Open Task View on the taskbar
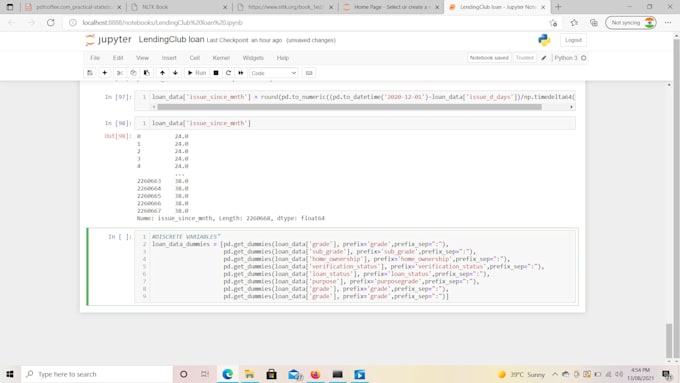This screenshot has width=680, height=383. (205, 374)
